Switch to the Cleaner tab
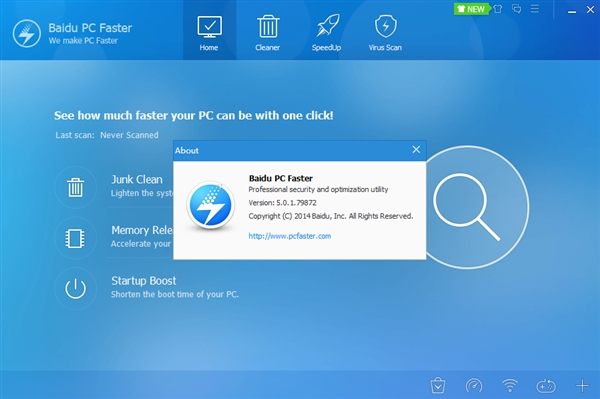Screen dimensions: 600x399 [267, 33]
